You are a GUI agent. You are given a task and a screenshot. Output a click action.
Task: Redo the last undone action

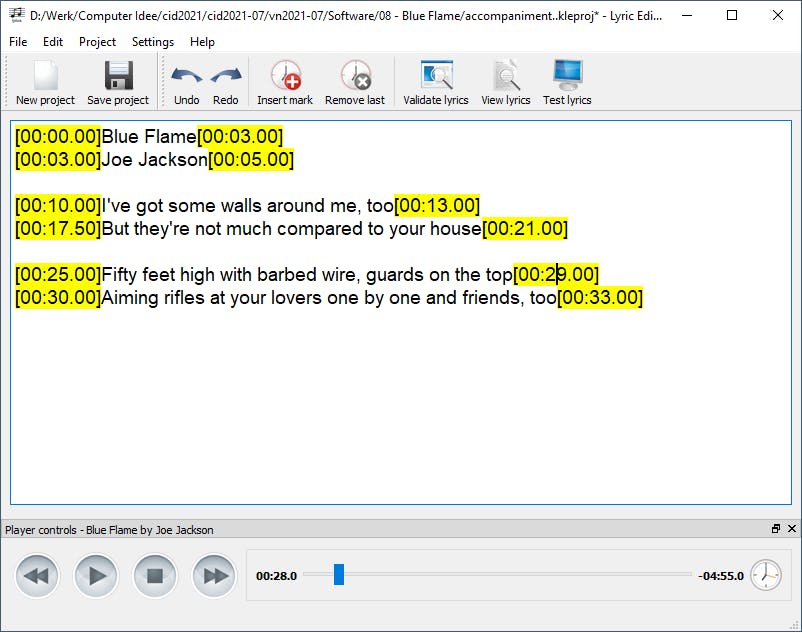point(226,82)
